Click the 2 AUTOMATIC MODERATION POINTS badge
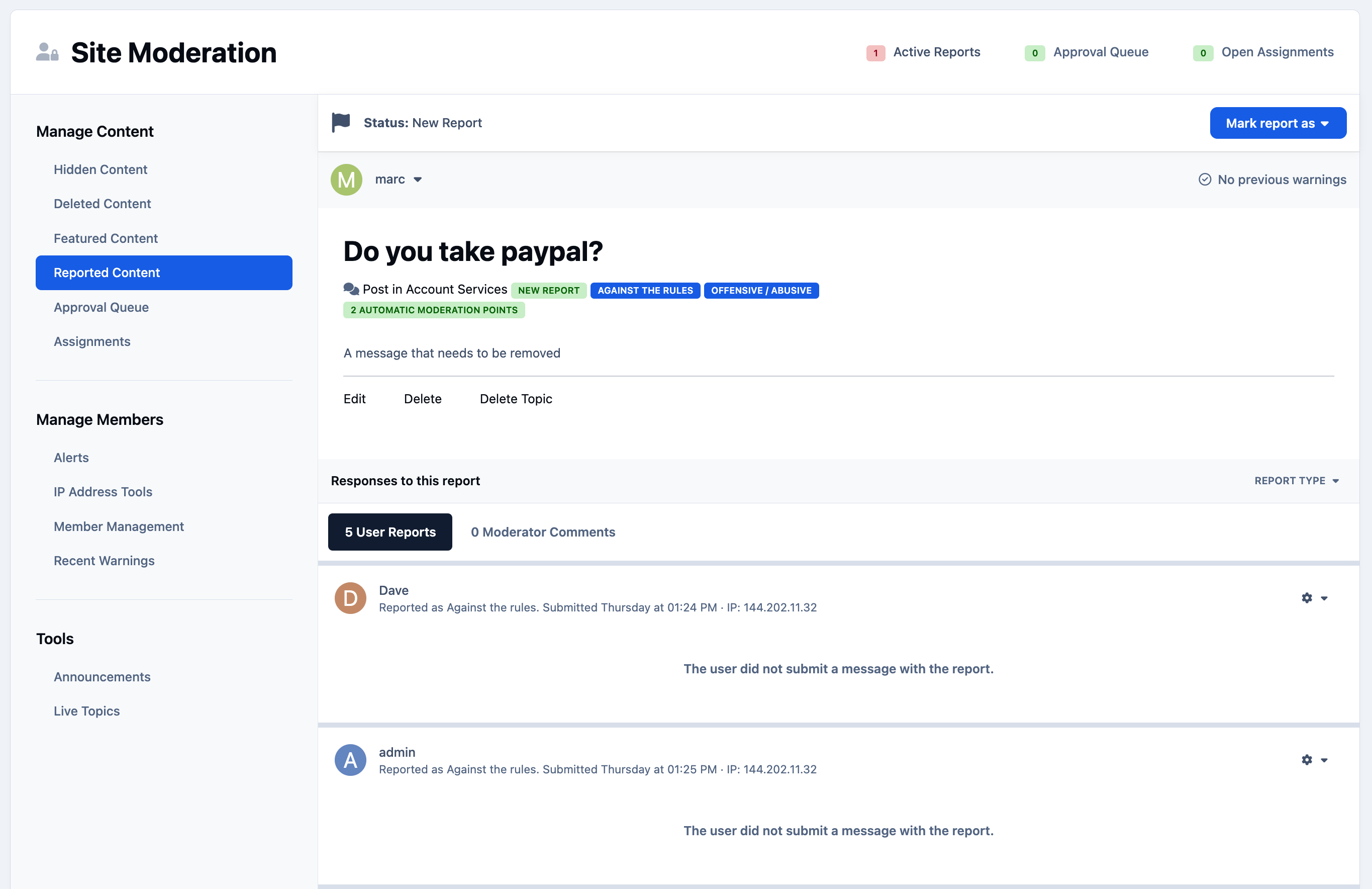 (434, 310)
